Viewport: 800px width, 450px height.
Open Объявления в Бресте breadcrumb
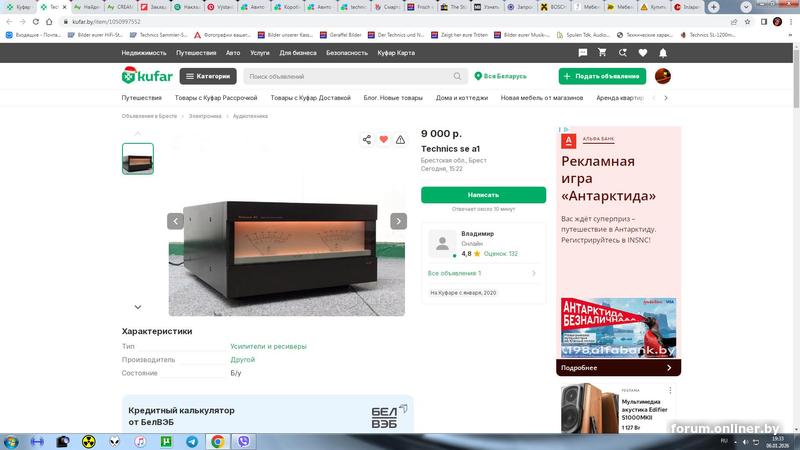[x=149, y=116]
